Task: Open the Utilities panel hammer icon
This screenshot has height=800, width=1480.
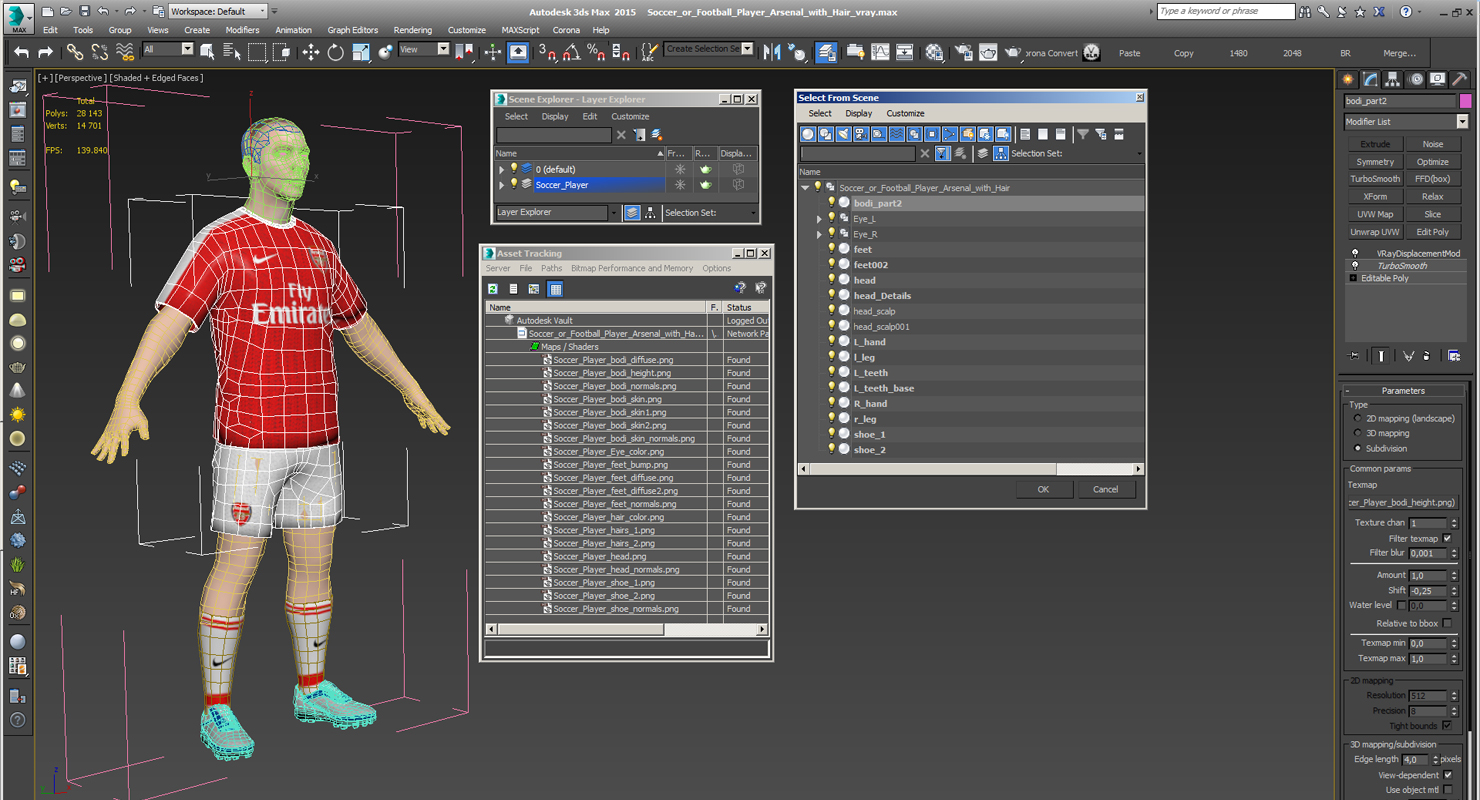Action: click(1459, 79)
